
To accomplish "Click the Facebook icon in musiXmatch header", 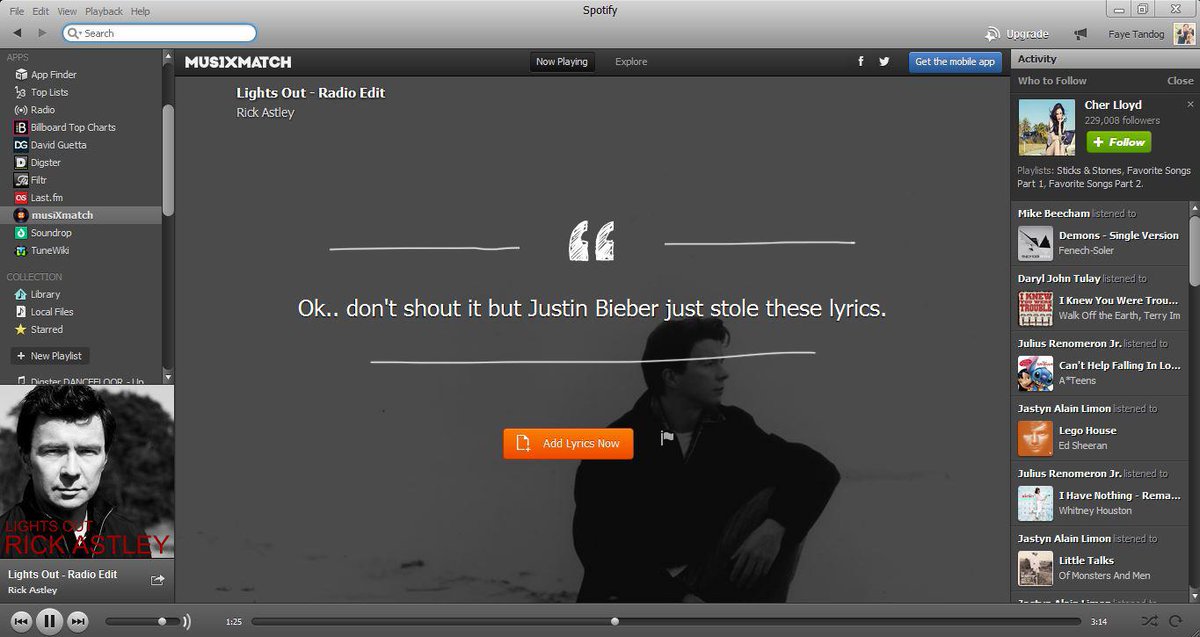I will 860,61.
